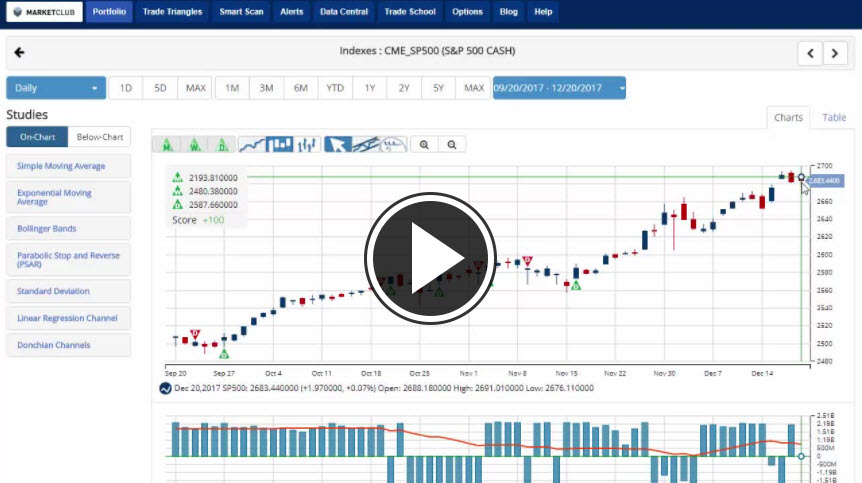862x483 pixels.
Task: Add Bollinger Bands study
Action: (68, 229)
